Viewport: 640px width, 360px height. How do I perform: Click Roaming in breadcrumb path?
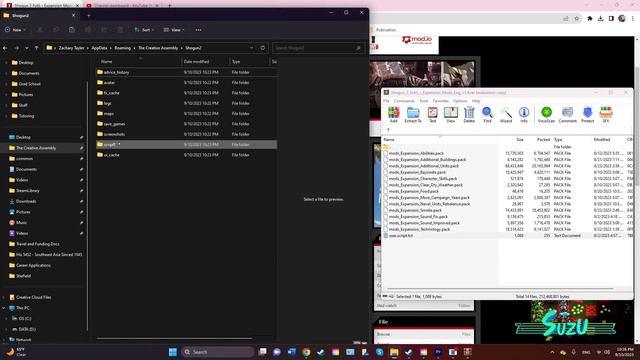(x=122, y=48)
